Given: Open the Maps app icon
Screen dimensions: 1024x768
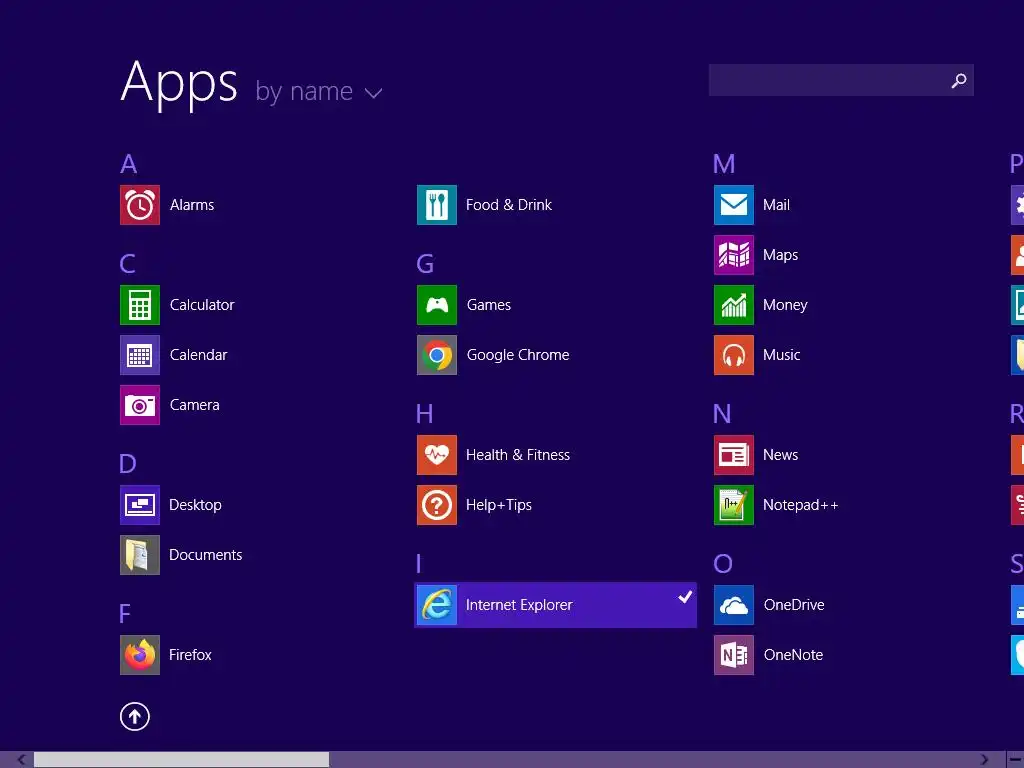Looking at the screenshot, I should pos(734,255).
